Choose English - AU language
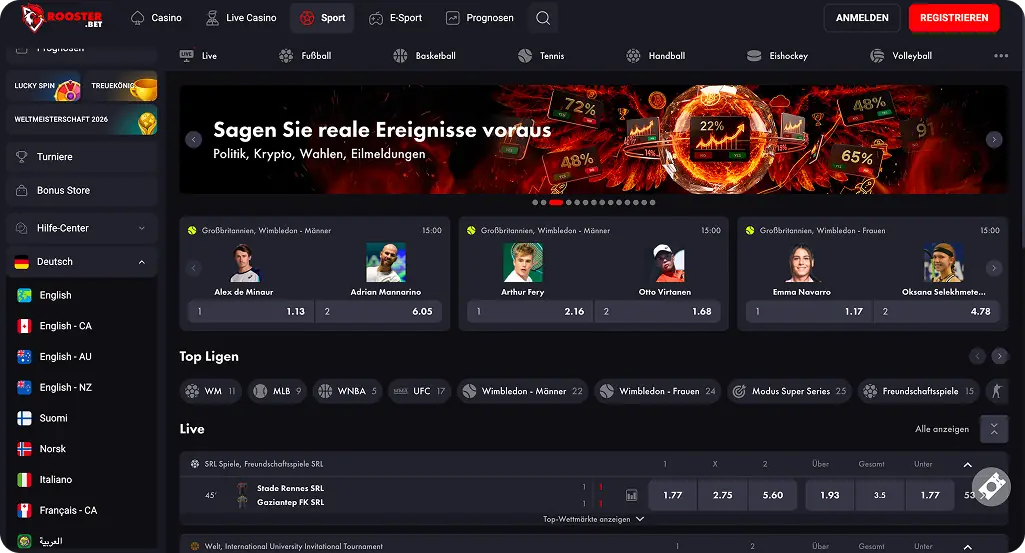The width and height of the screenshot is (1025, 553). point(82,357)
